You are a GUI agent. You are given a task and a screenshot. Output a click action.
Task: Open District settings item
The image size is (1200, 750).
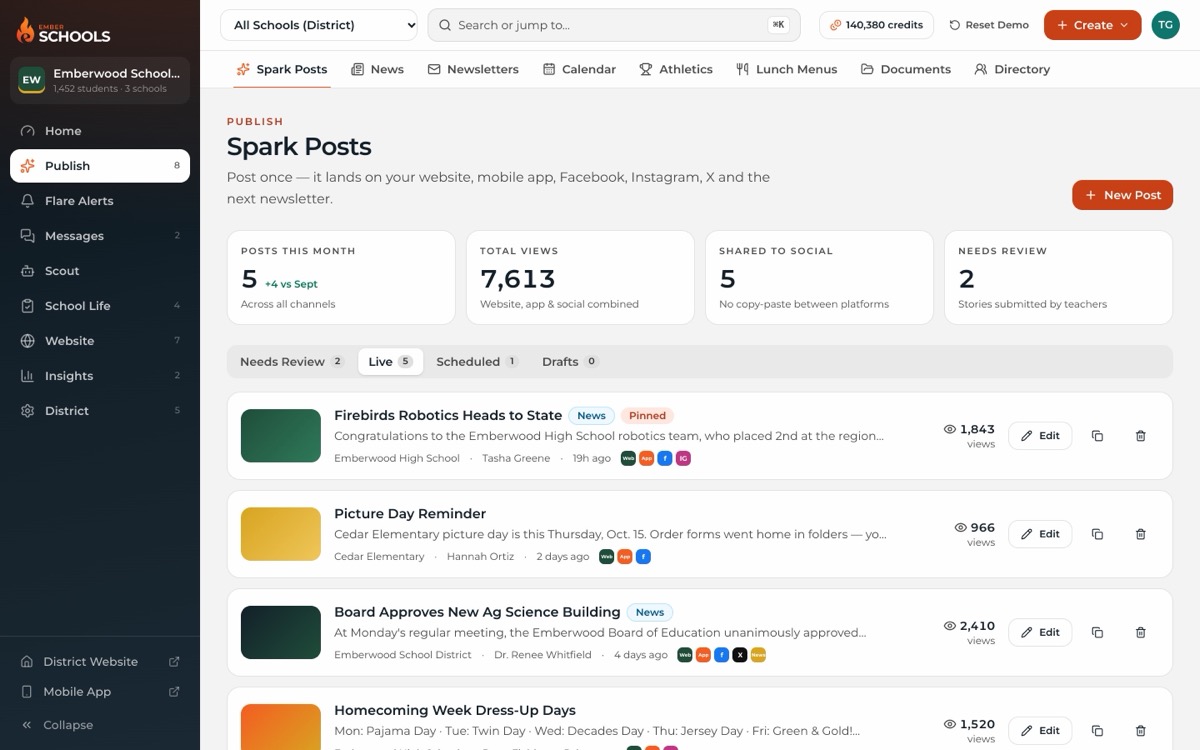[x=100, y=411]
